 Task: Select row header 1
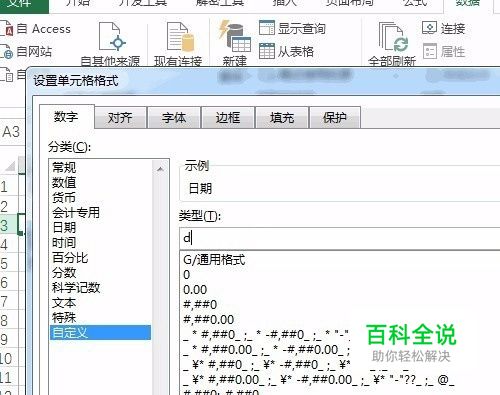coord(9,187)
